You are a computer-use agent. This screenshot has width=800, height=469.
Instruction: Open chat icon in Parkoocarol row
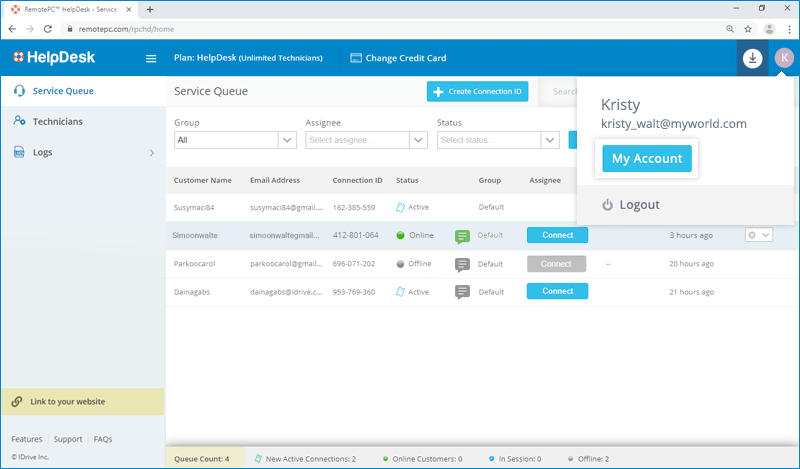pos(462,264)
